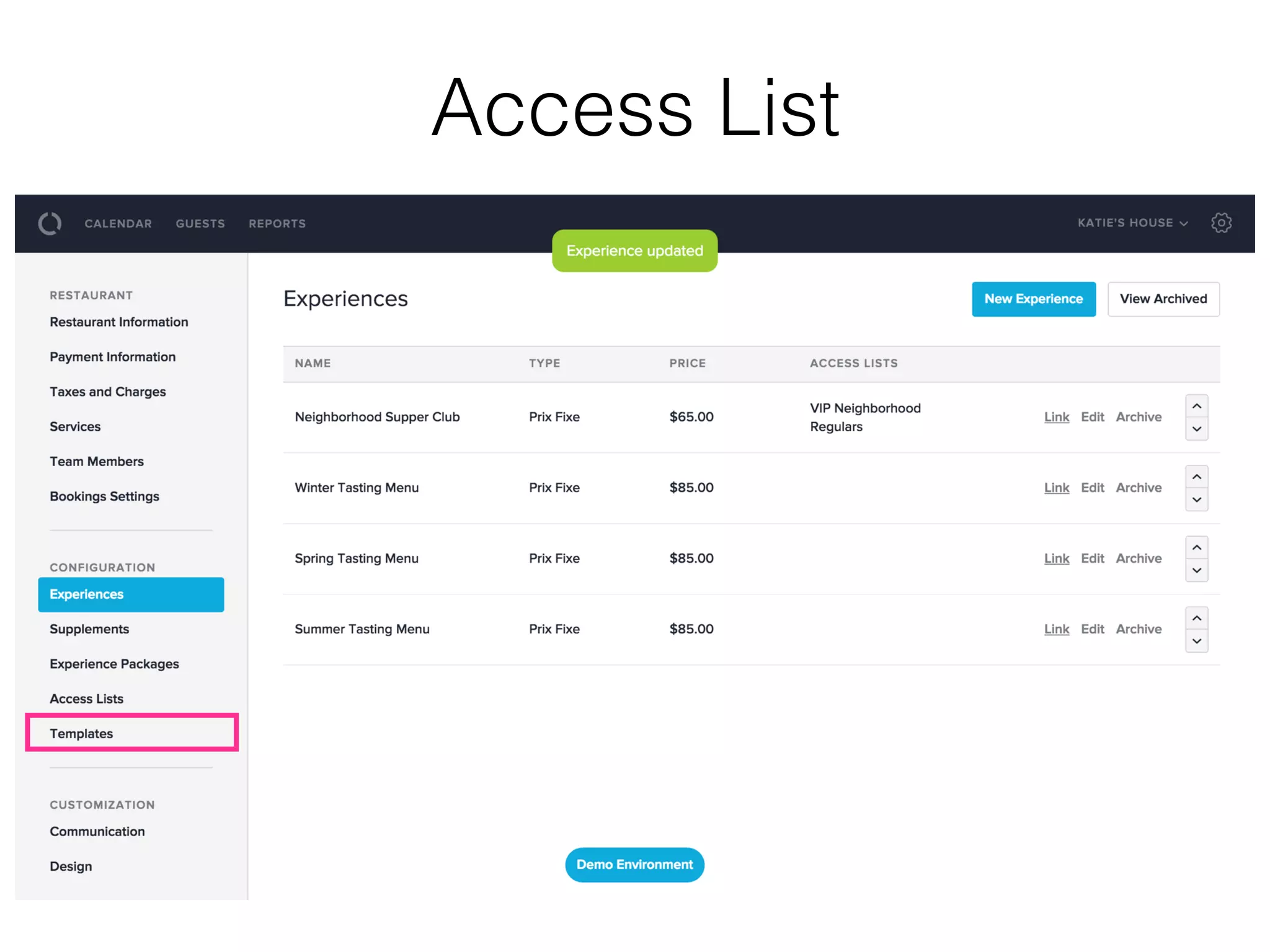
Task: Move Spring Tasting Menu down with its arrow
Action: point(1196,570)
